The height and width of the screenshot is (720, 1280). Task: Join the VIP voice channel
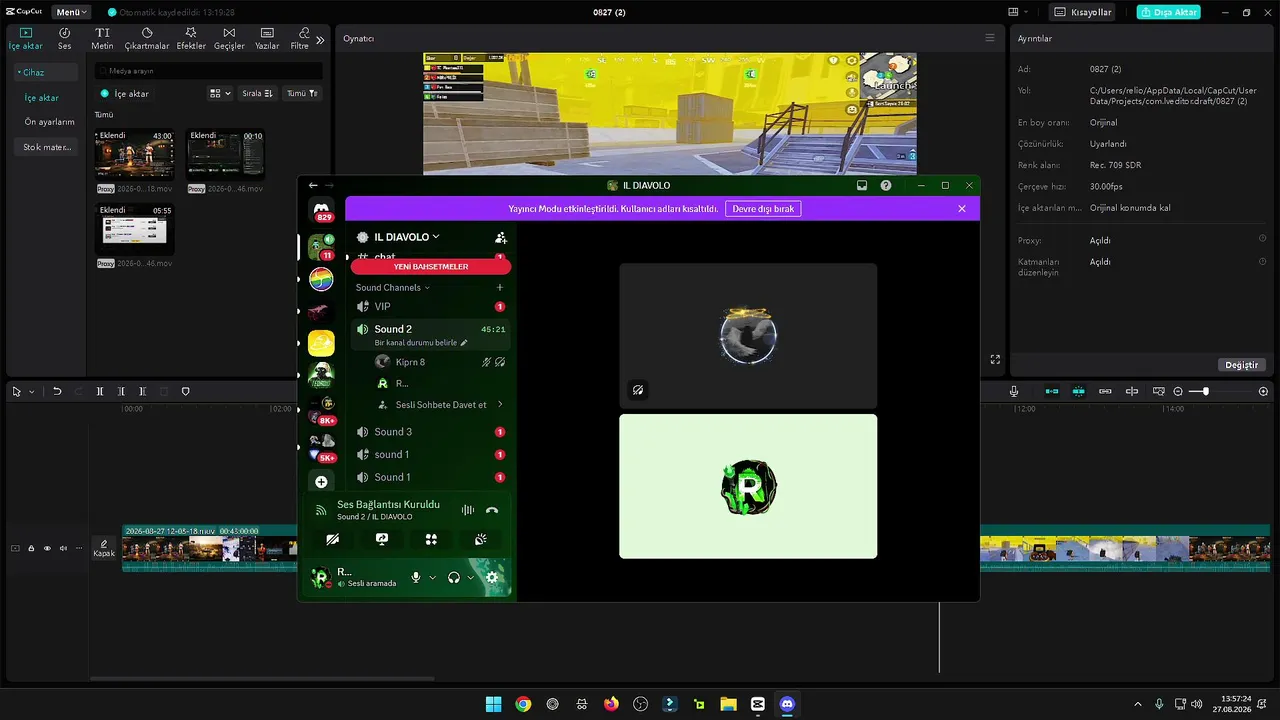429,306
